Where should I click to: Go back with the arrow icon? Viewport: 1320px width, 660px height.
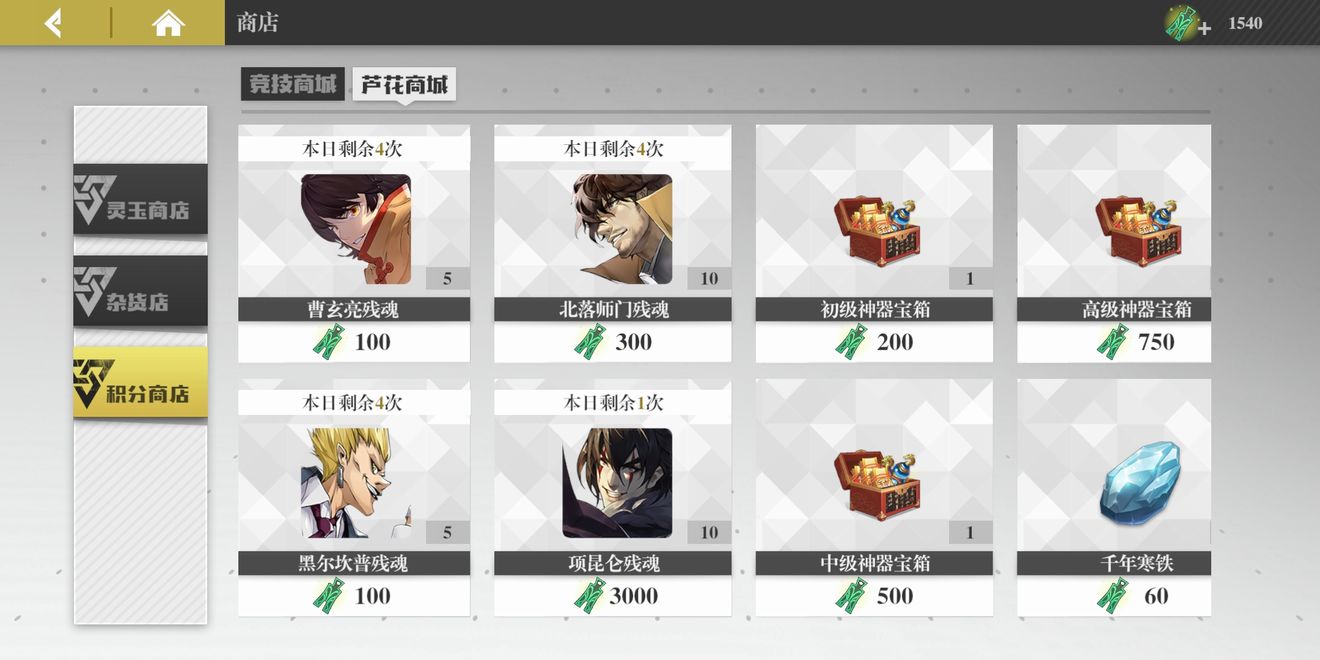pos(54,22)
